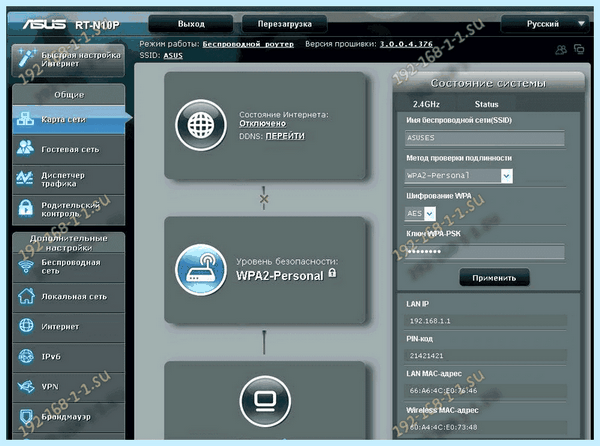Click the Брандмауэр shield icon
This screenshot has width=600, height=446.
coord(26,416)
